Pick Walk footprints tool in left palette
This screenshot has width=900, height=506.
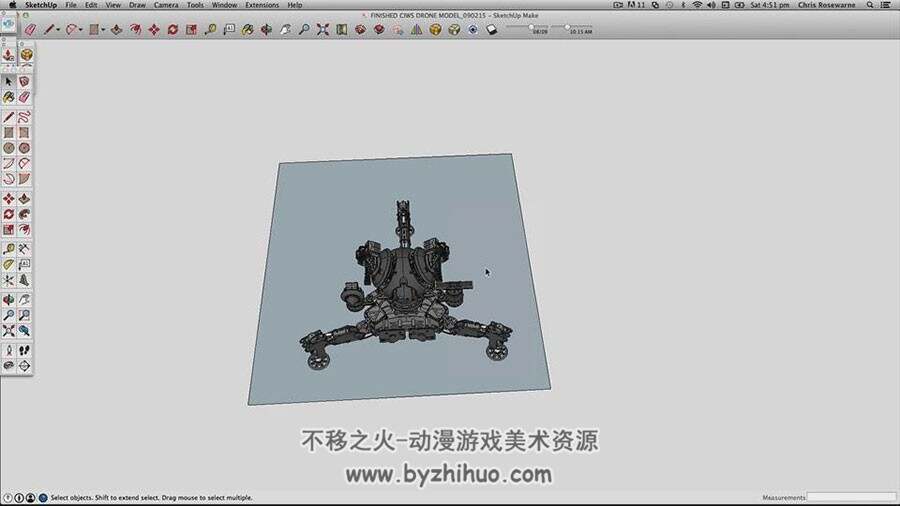coord(24,351)
